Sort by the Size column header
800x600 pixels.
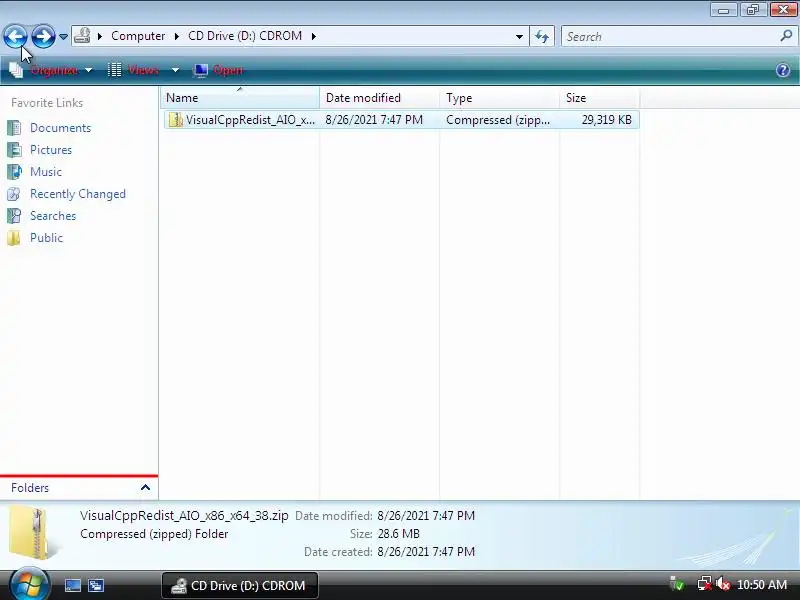[599, 97]
